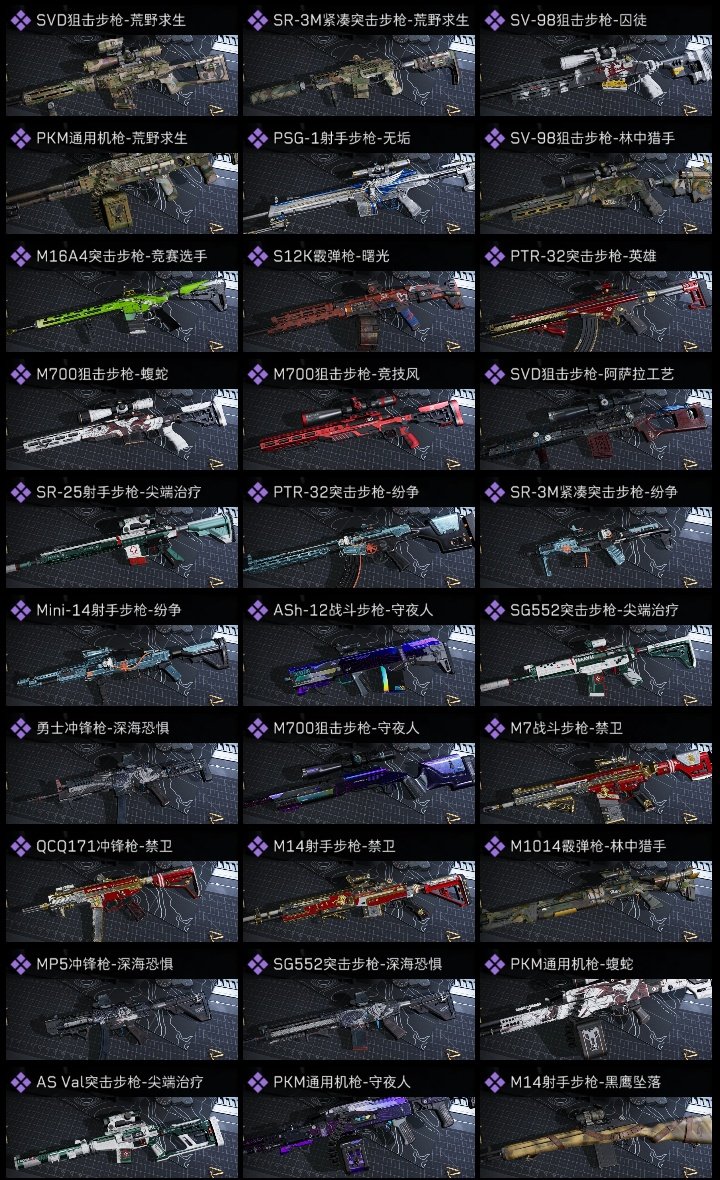Screen dimensions: 720x1180
Task: Choose the red M700狙击步枪-竞技风 skin image
Action: 359,429
